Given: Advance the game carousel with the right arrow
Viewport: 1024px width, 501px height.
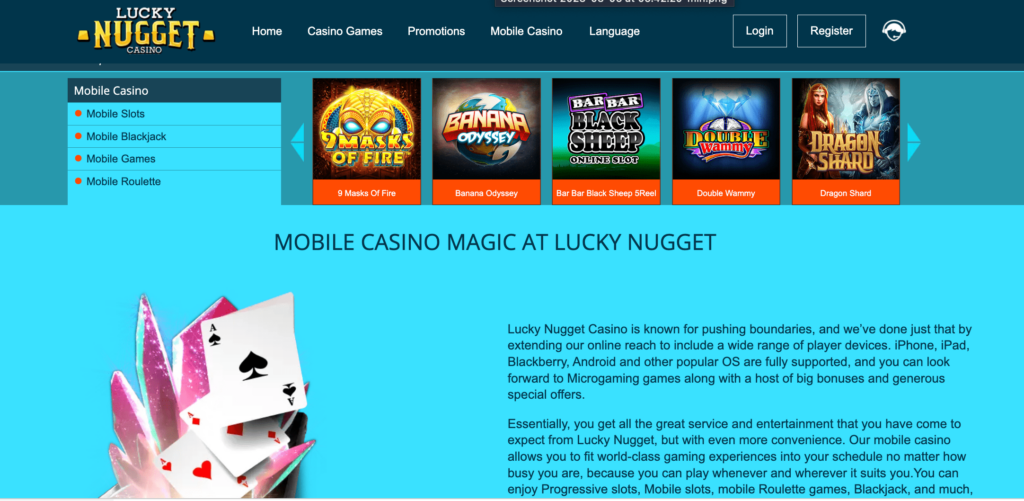Looking at the screenshot, I should pos(914,142).
